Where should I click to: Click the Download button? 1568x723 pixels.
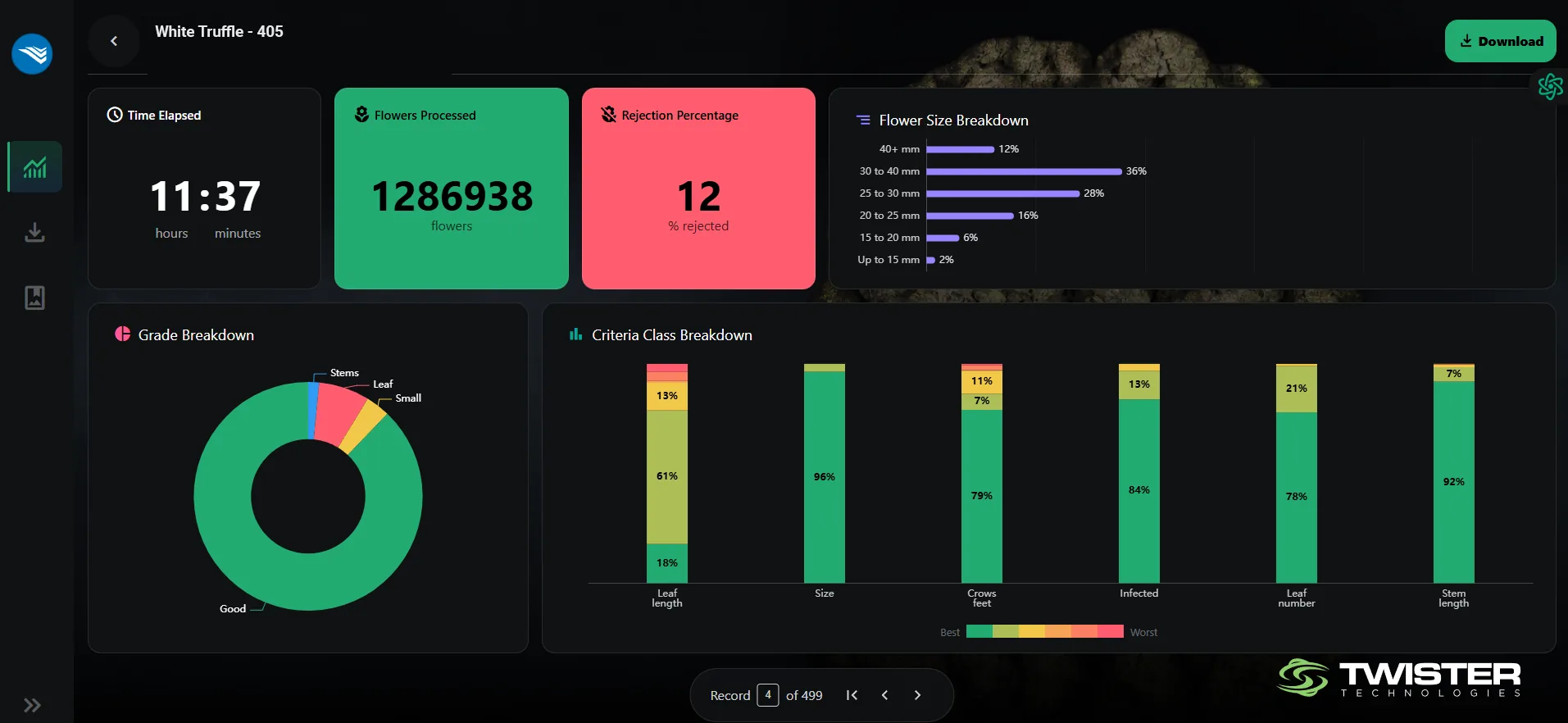point(1500,41)
